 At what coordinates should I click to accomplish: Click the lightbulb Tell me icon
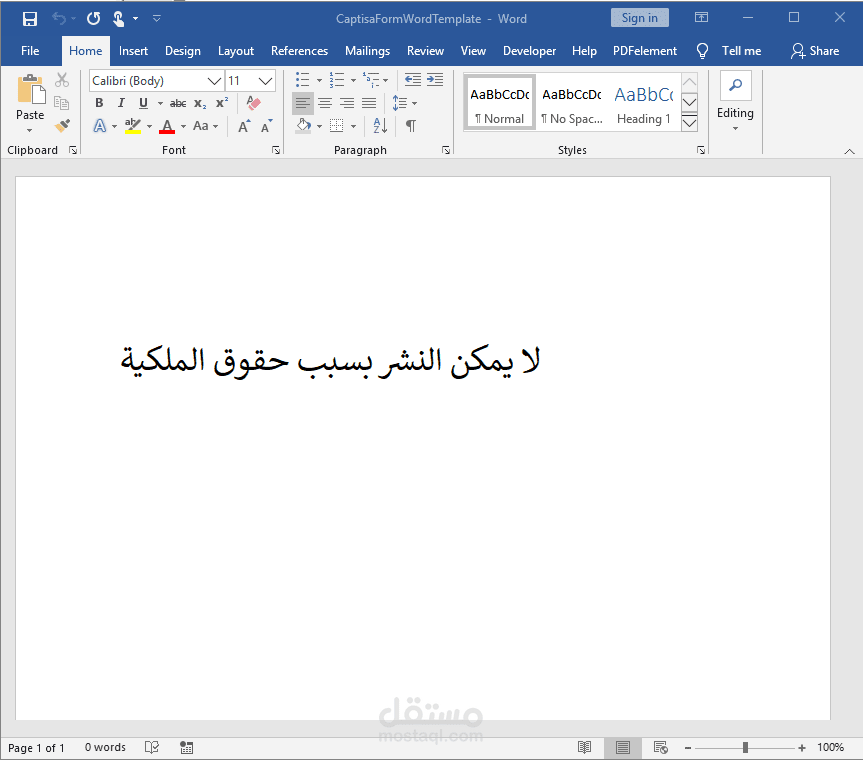702,51
